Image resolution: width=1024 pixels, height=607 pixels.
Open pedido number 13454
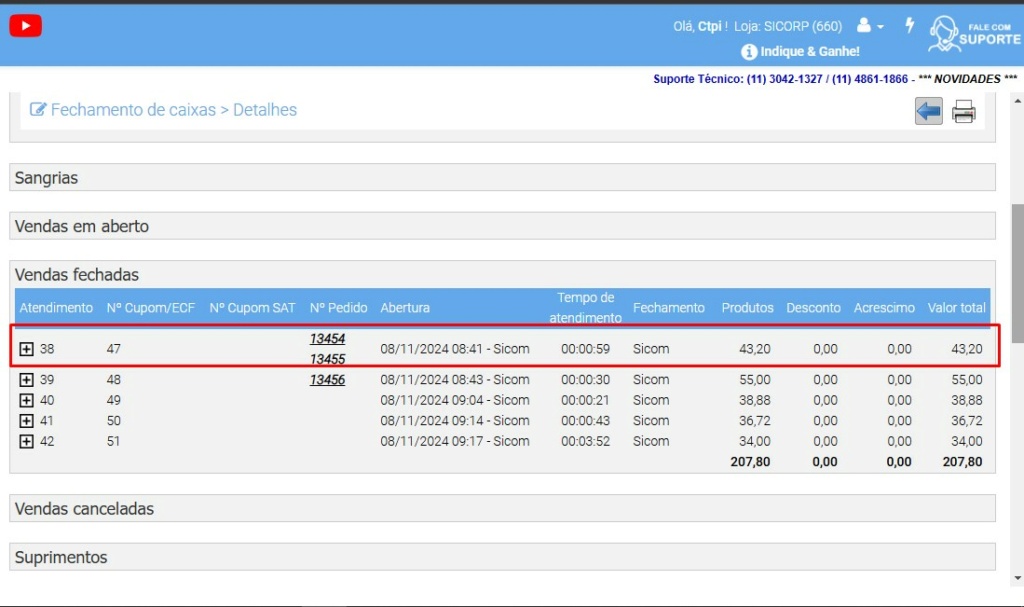click(327, 338)
